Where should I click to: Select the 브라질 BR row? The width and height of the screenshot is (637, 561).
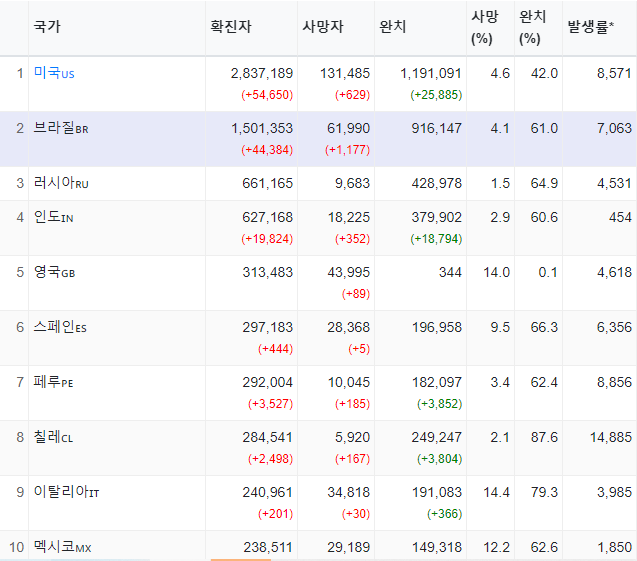point(318,139)
